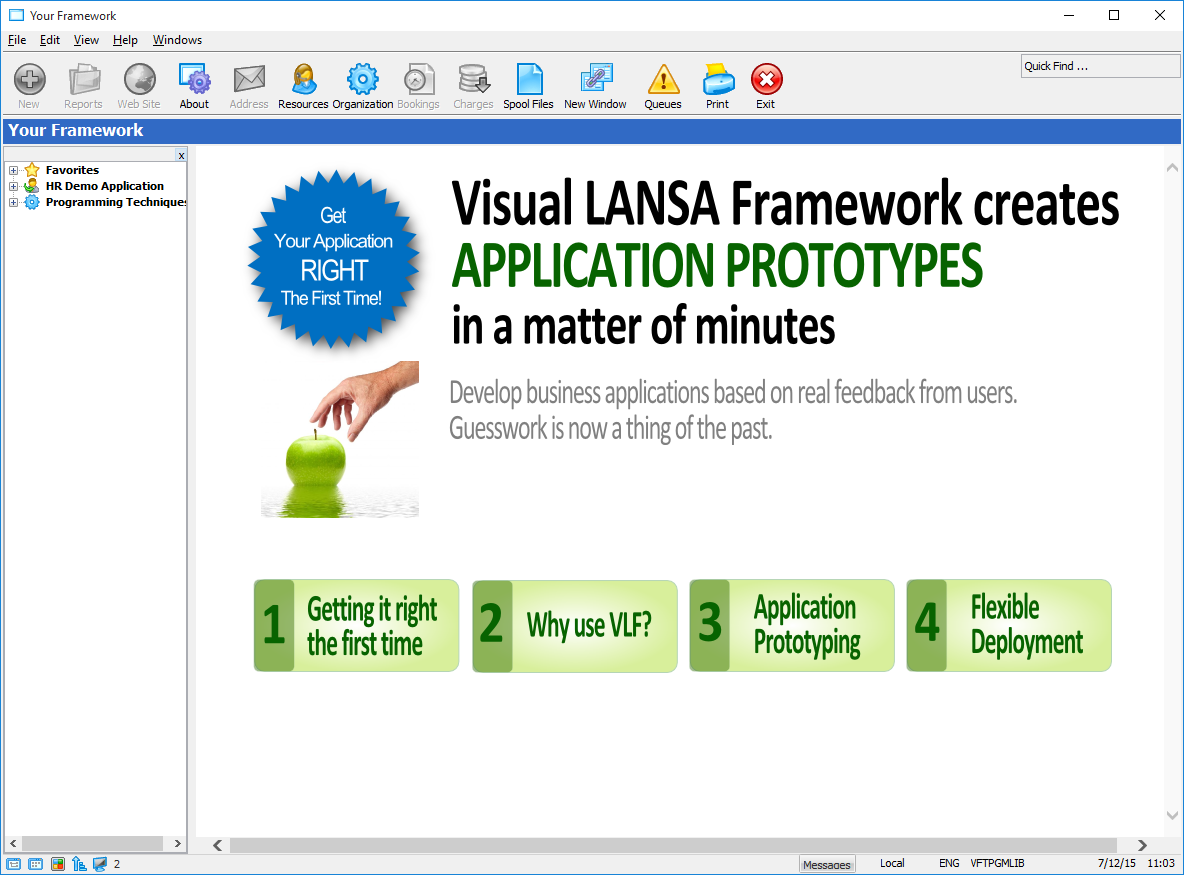The height and width of the screenshot is (875, 1184).
Task: Click the content pane scroll right arrow
Action: point(1142,845)
